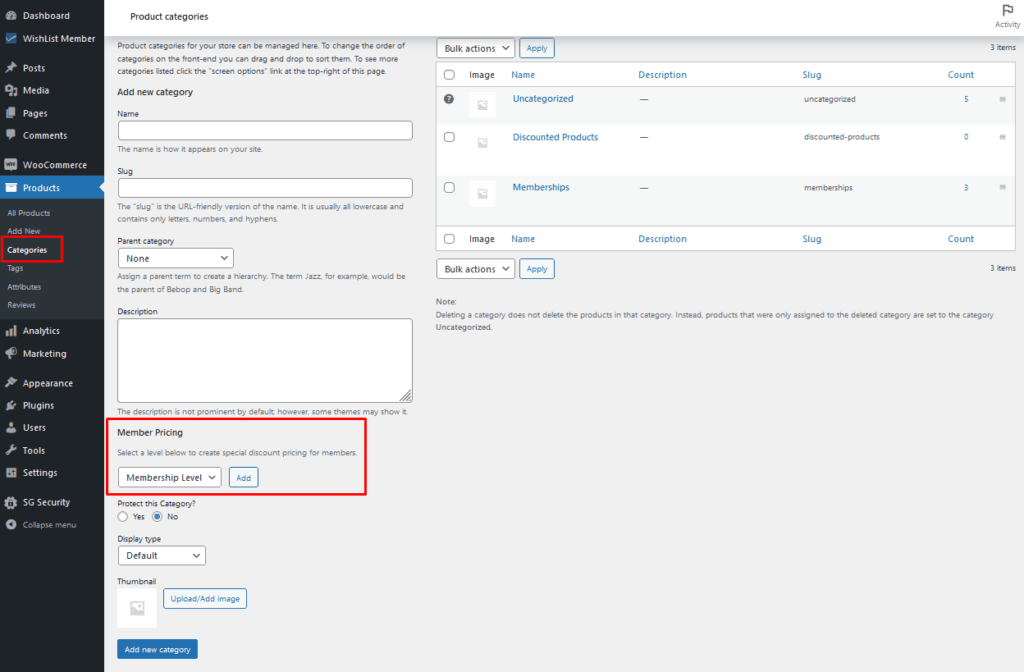Click the top Apply button
The width and height of the screenshot is (1024, 672).
click(537, 48)
